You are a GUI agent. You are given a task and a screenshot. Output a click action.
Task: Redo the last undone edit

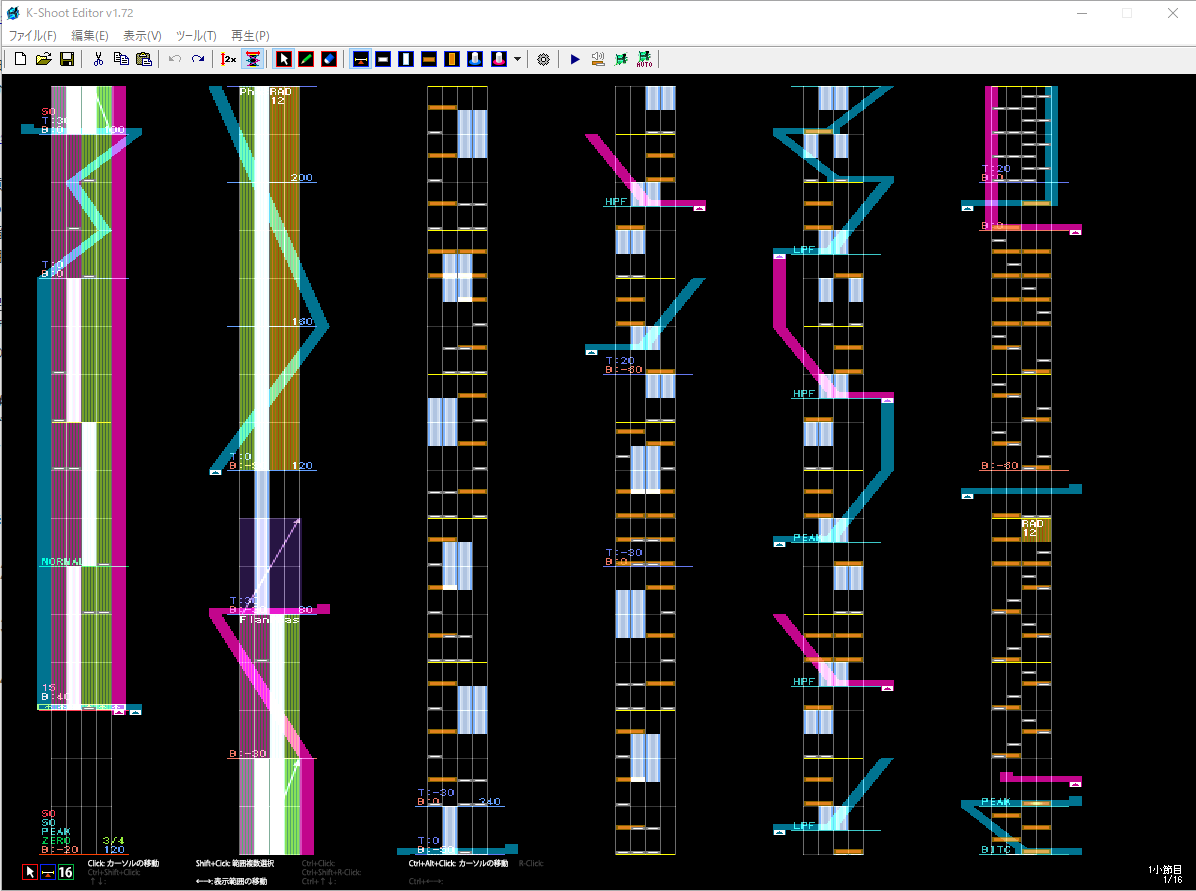coord(198,59)
